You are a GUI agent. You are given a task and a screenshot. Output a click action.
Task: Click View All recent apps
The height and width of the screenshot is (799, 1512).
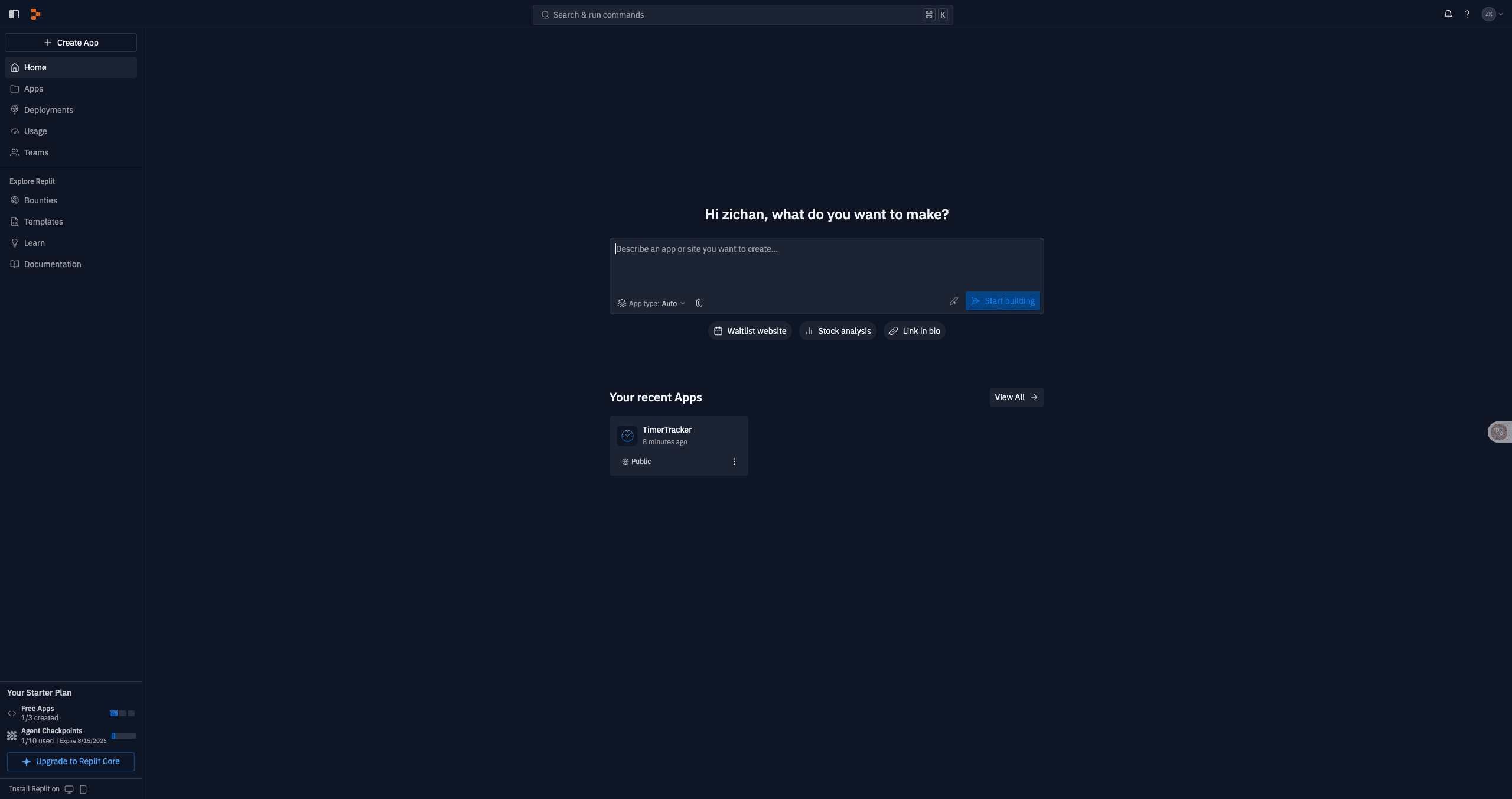click(x=1016, y=397)
